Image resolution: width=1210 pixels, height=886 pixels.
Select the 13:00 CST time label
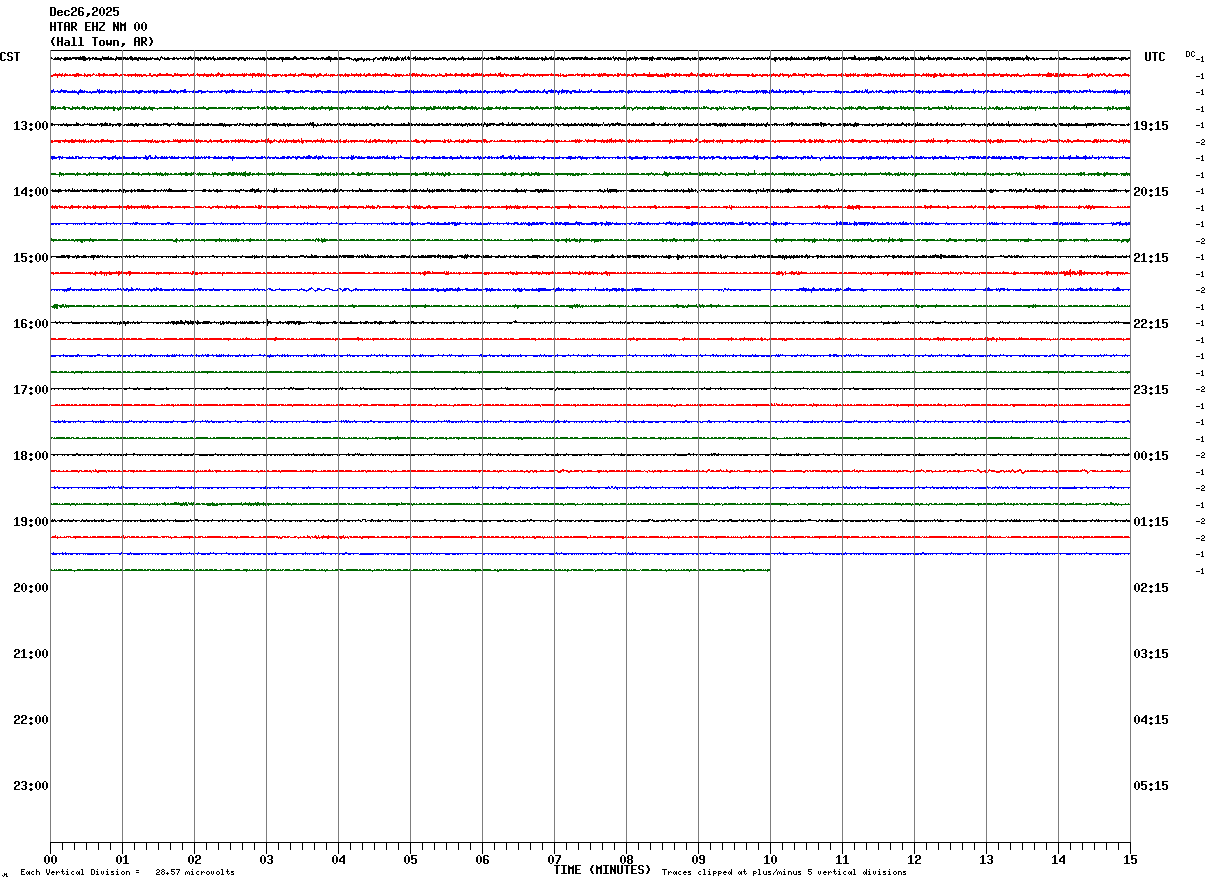(30, 126)
